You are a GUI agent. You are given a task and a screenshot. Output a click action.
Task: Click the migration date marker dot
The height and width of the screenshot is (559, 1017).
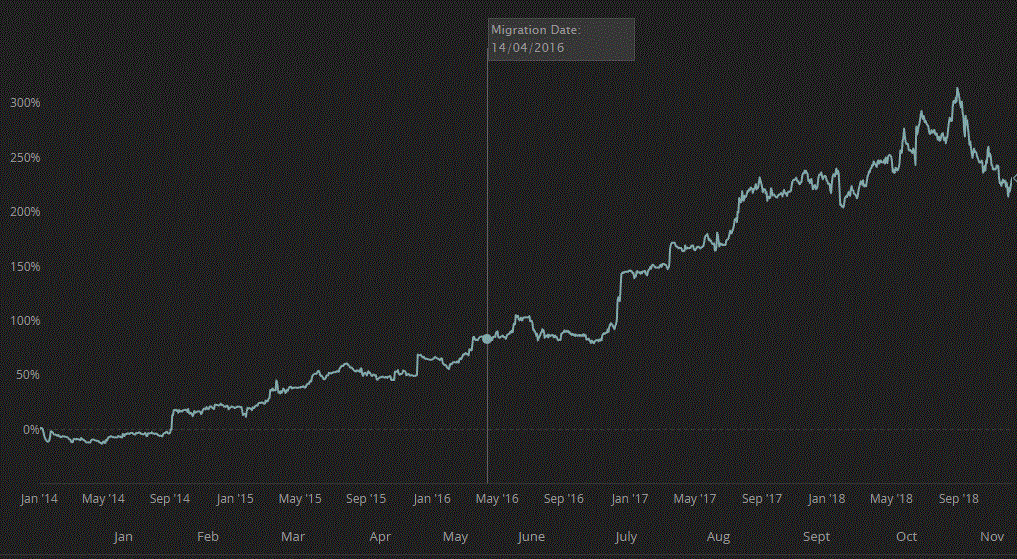(x=487, y=339)
